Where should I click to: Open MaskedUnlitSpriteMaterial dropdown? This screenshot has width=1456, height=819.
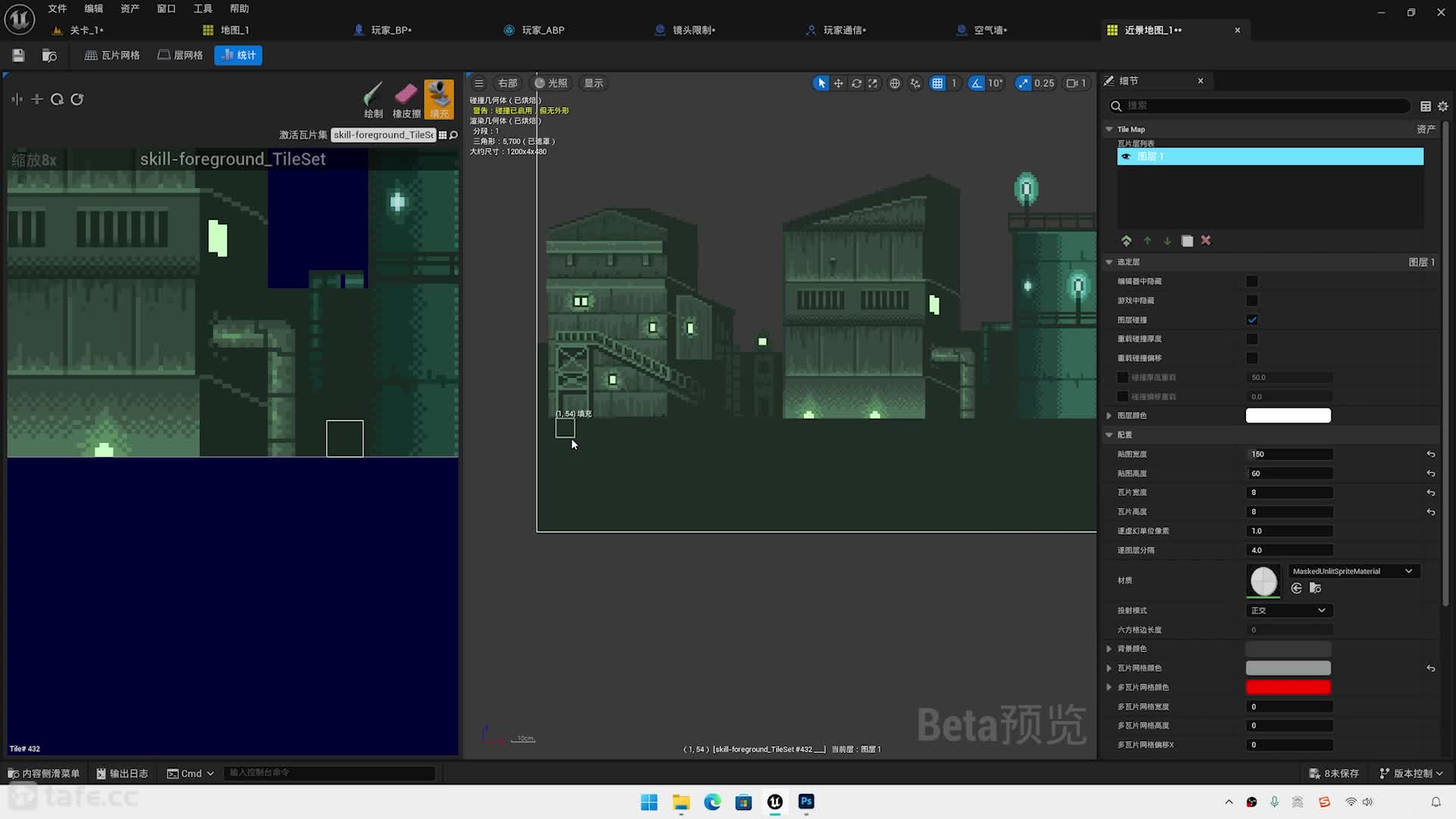(x=1354, y=571)
